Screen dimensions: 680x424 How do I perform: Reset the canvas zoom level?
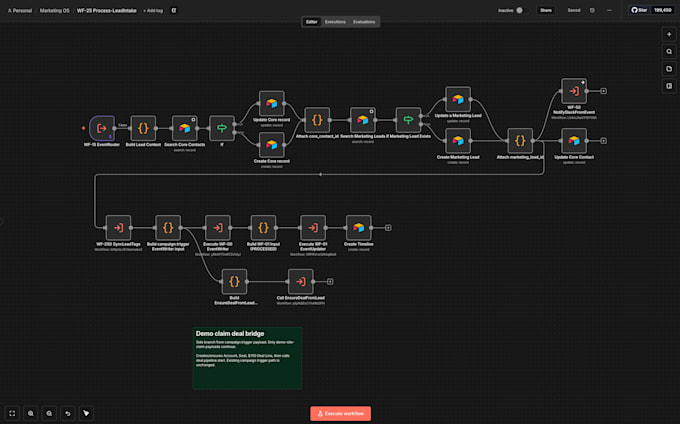coord(68,413)
